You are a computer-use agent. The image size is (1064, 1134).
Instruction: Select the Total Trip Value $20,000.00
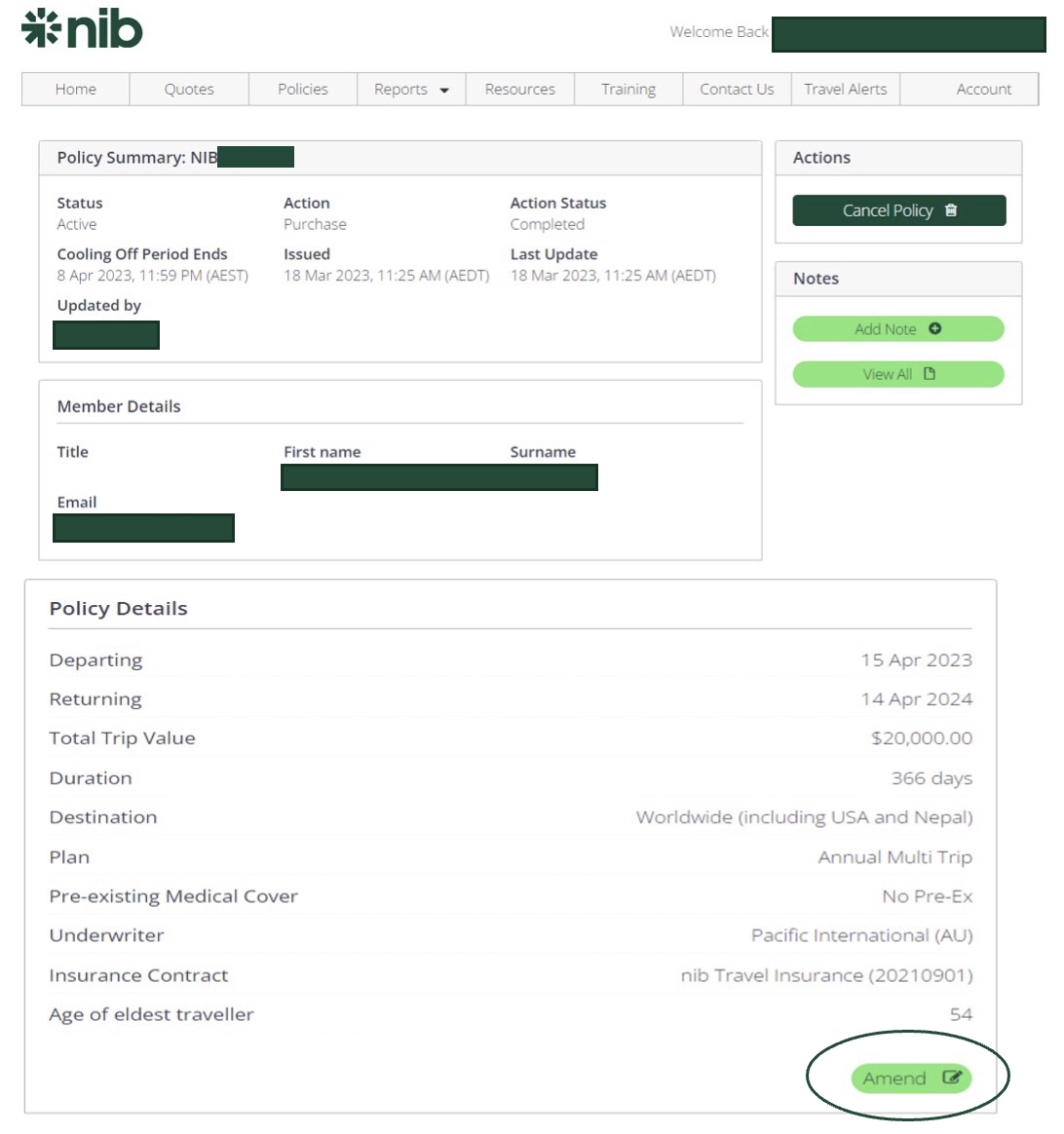pyautogui.click(x=922, y=738)
